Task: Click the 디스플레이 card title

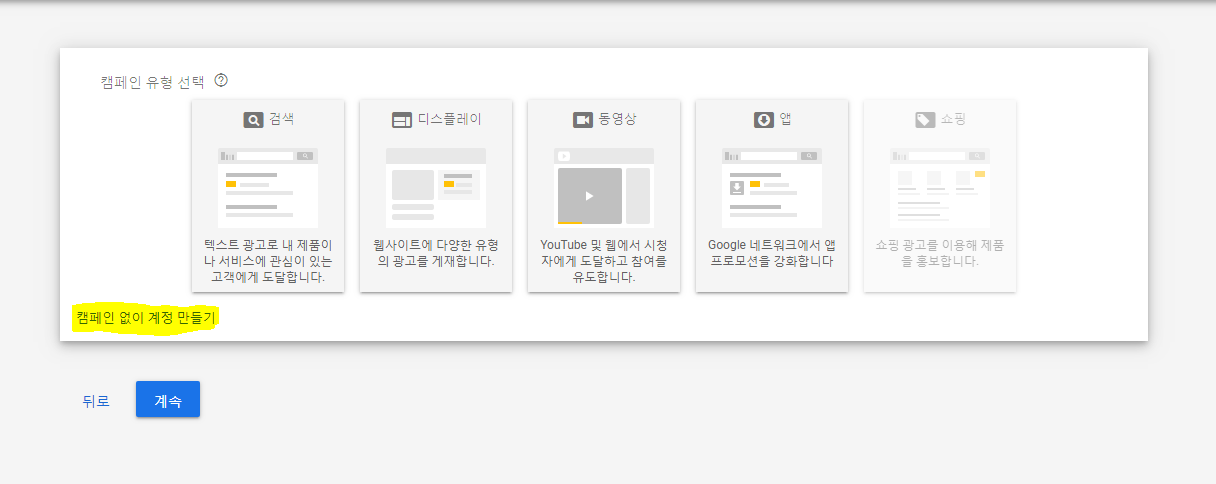Action: tap(449, 119)
